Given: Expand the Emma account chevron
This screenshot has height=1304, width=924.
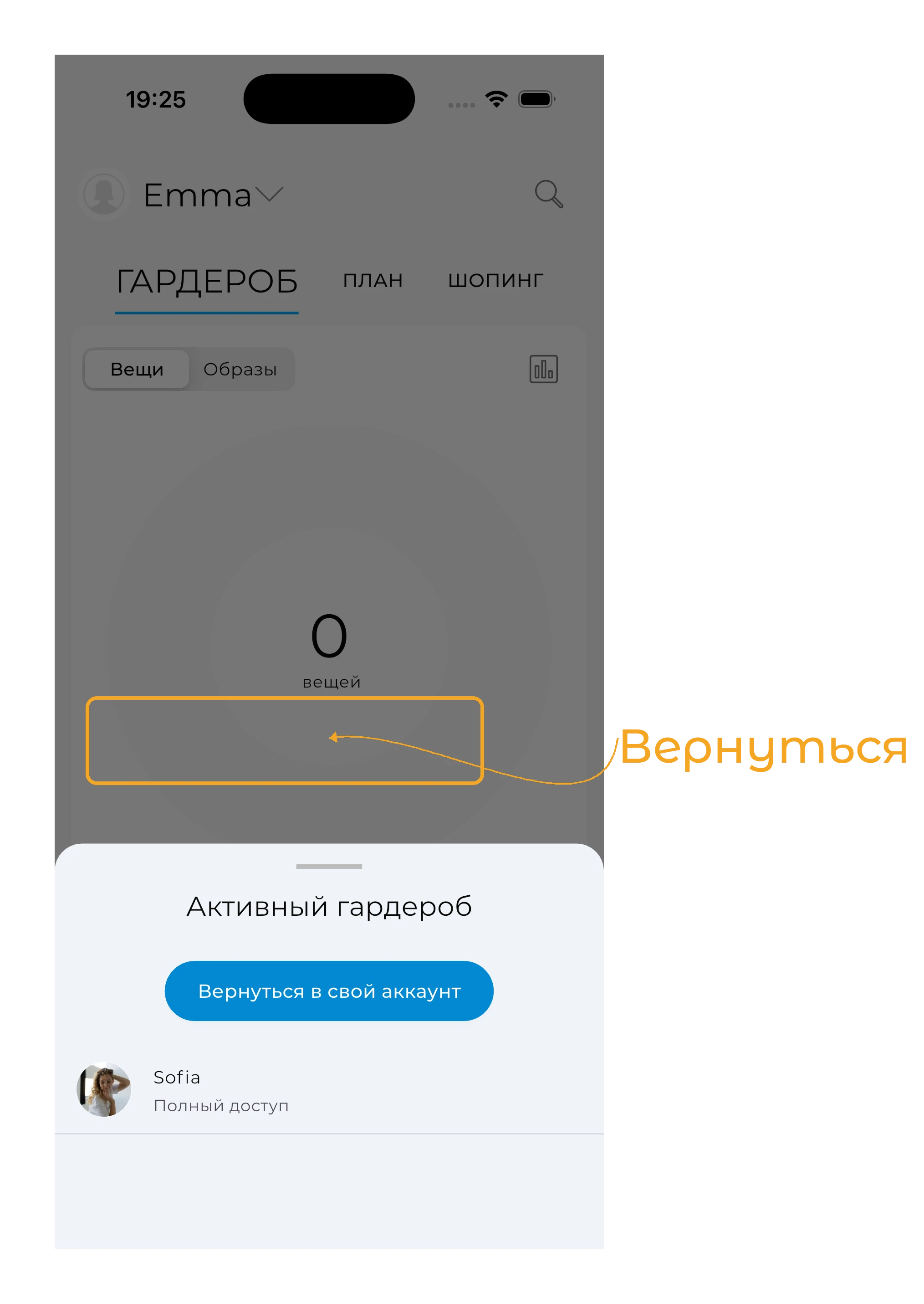Looking at the screenshot, I should (x=269, y=195).
